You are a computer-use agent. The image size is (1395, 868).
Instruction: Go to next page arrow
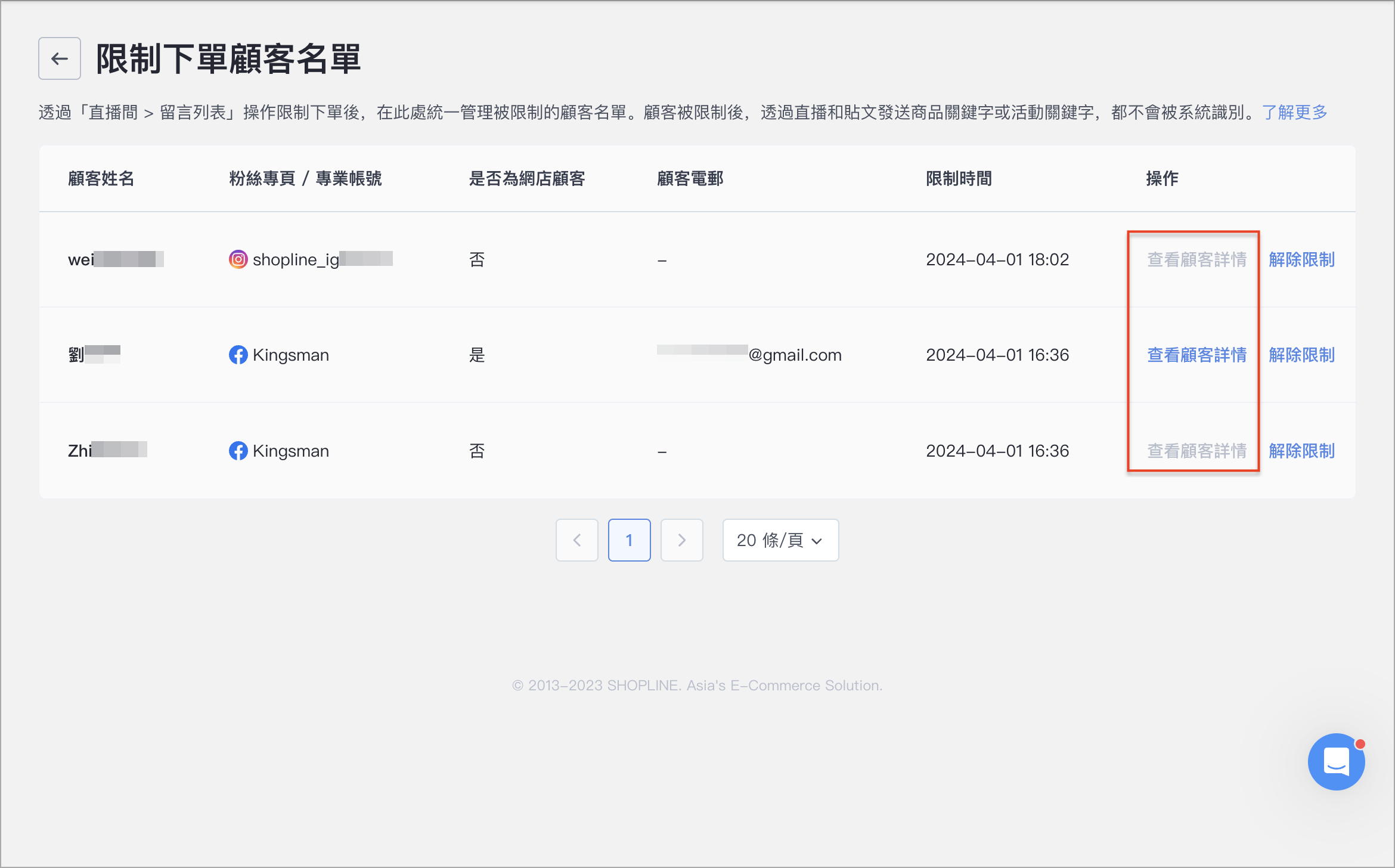(681, 540)
